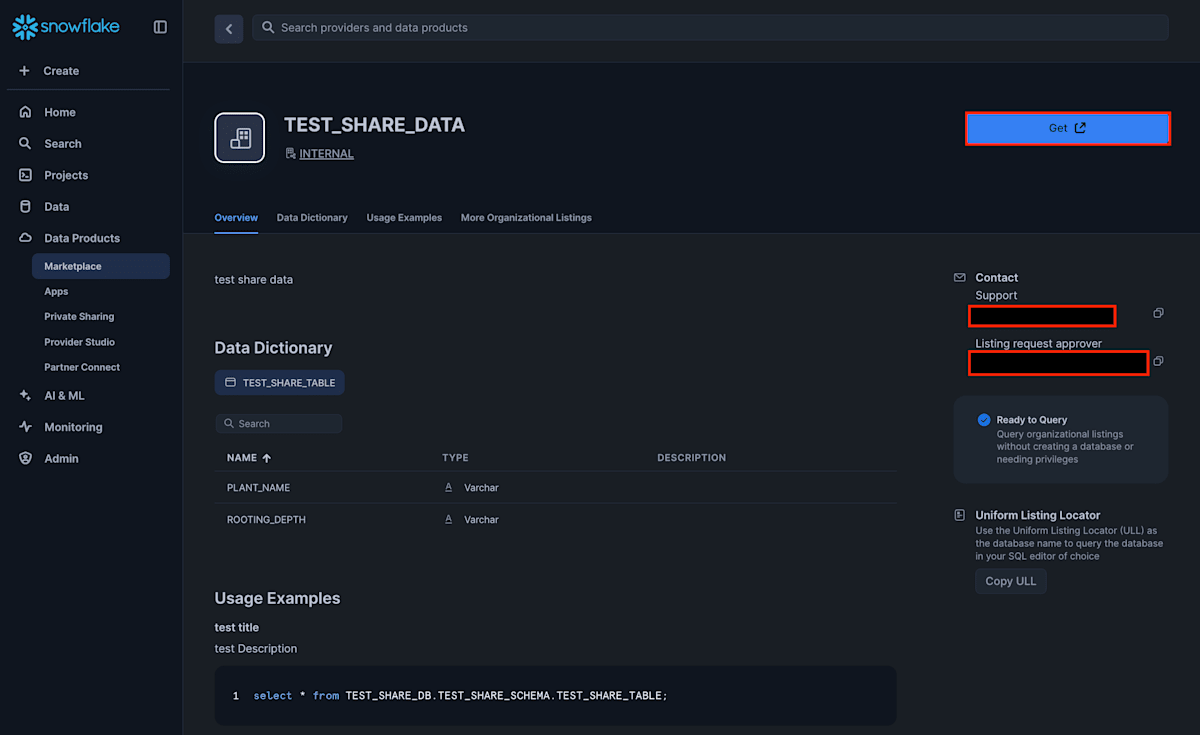Open Partner Connect page

82,367
